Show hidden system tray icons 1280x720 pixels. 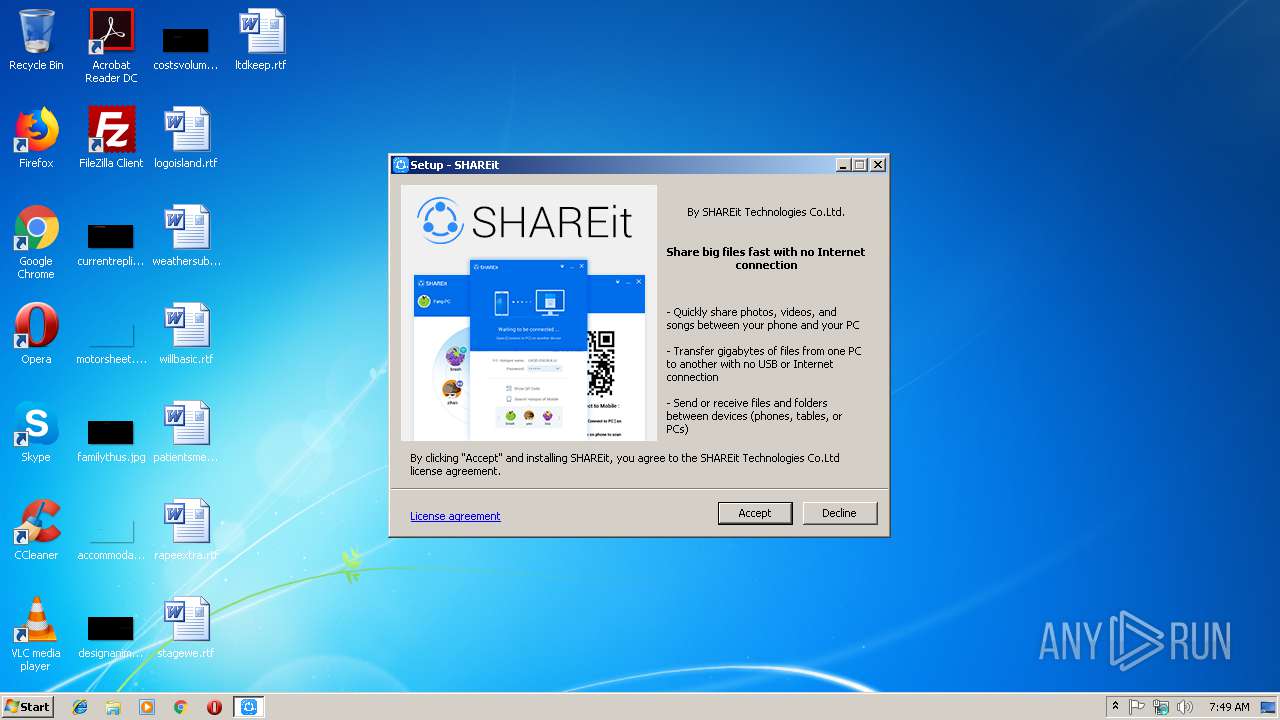(x=1115, y=707)
